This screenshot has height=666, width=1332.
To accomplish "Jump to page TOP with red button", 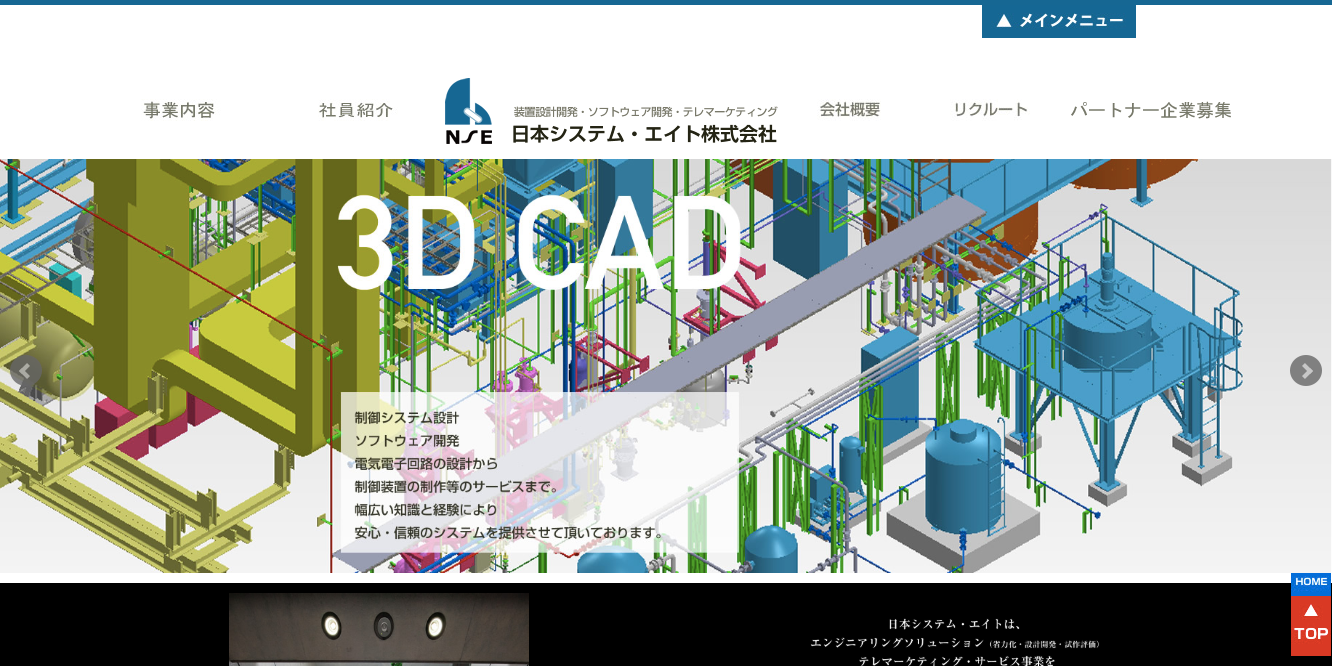I will 1311,625.
